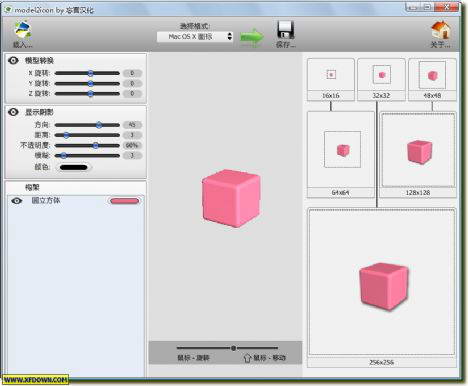468x386 pixels.
Task: Hide the cube layer via eye icon
Action: point(17,201)
